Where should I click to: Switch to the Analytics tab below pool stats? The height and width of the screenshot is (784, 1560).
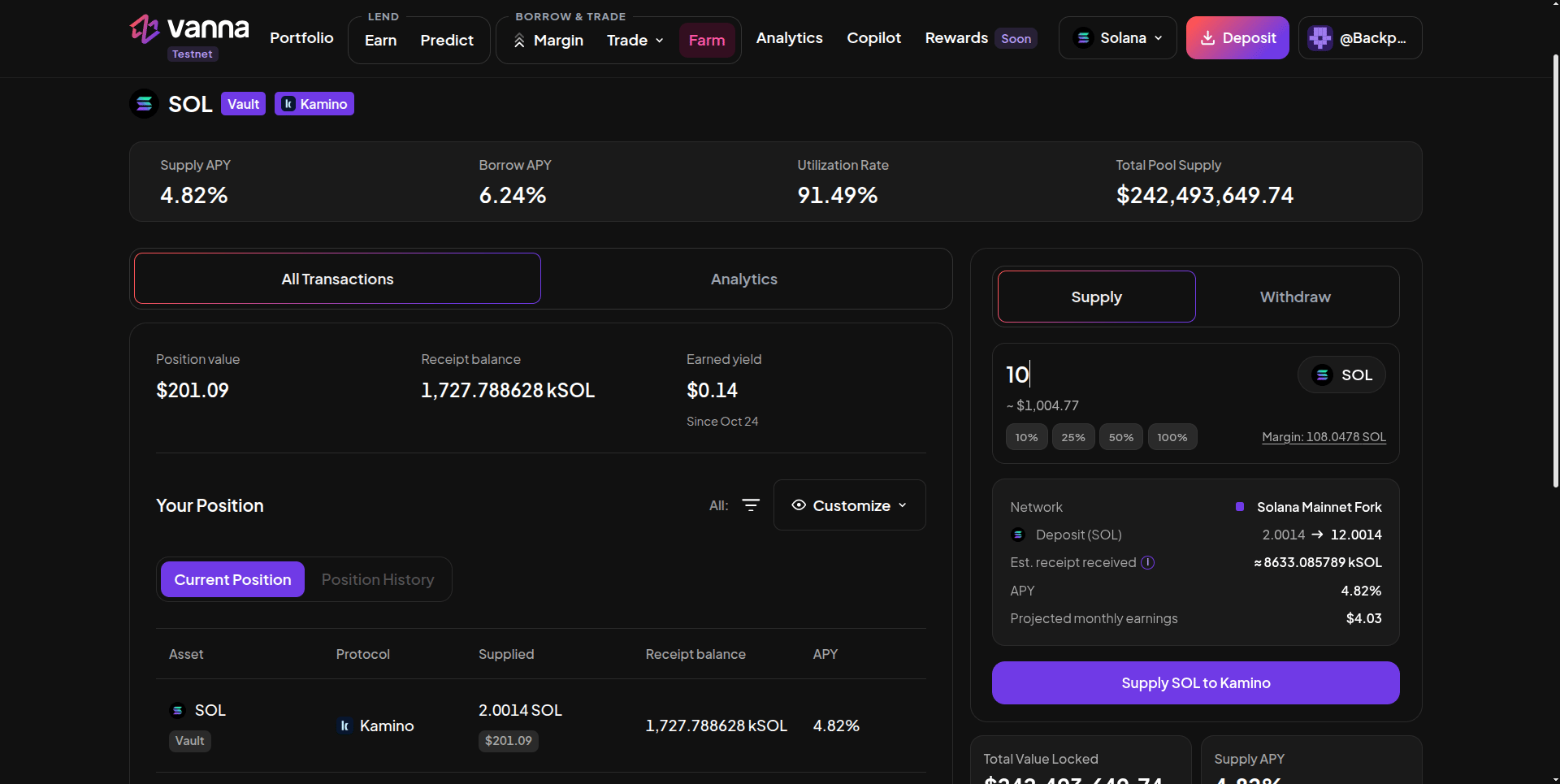coord(744,279)
